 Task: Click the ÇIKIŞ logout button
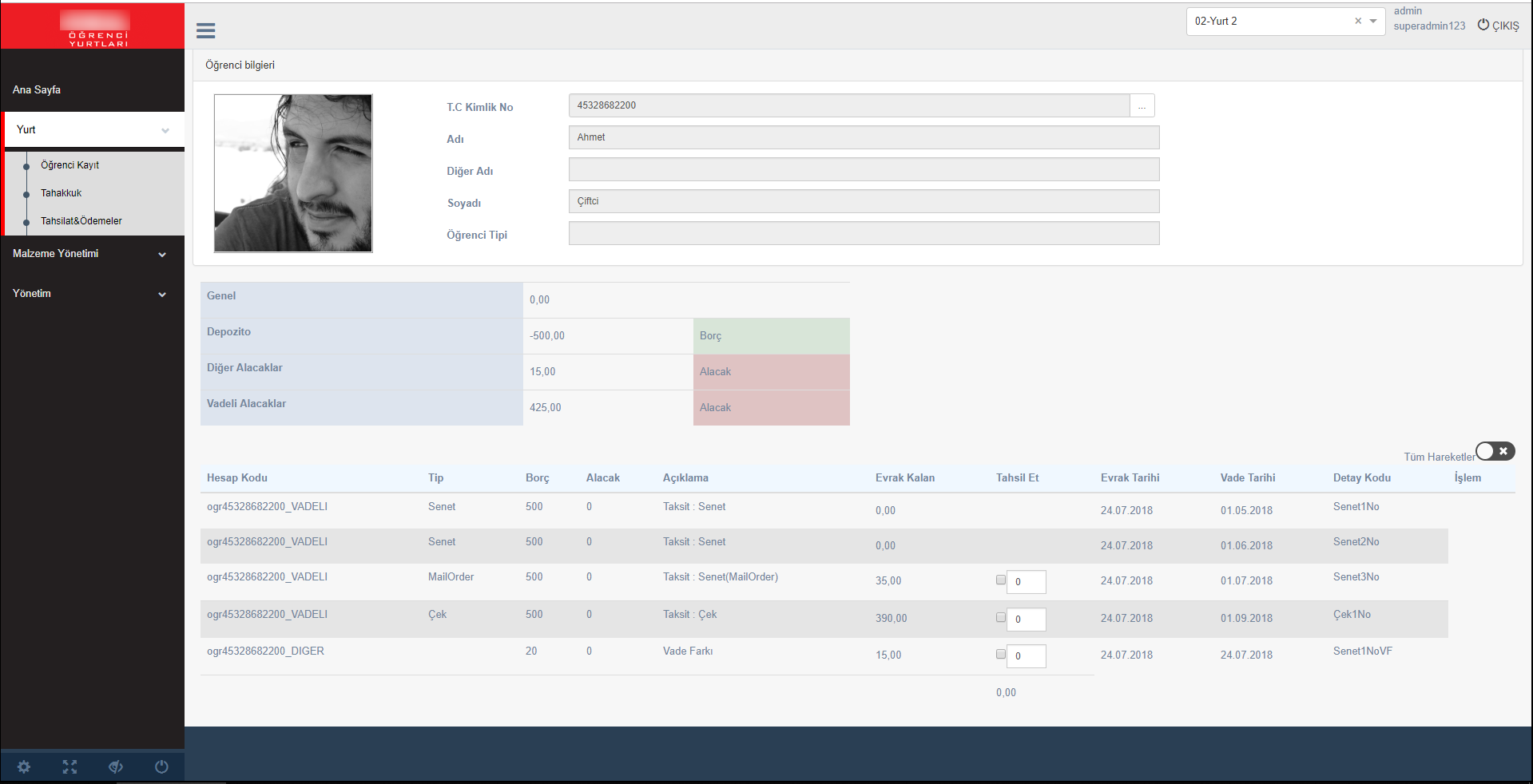coord(1498,26)
